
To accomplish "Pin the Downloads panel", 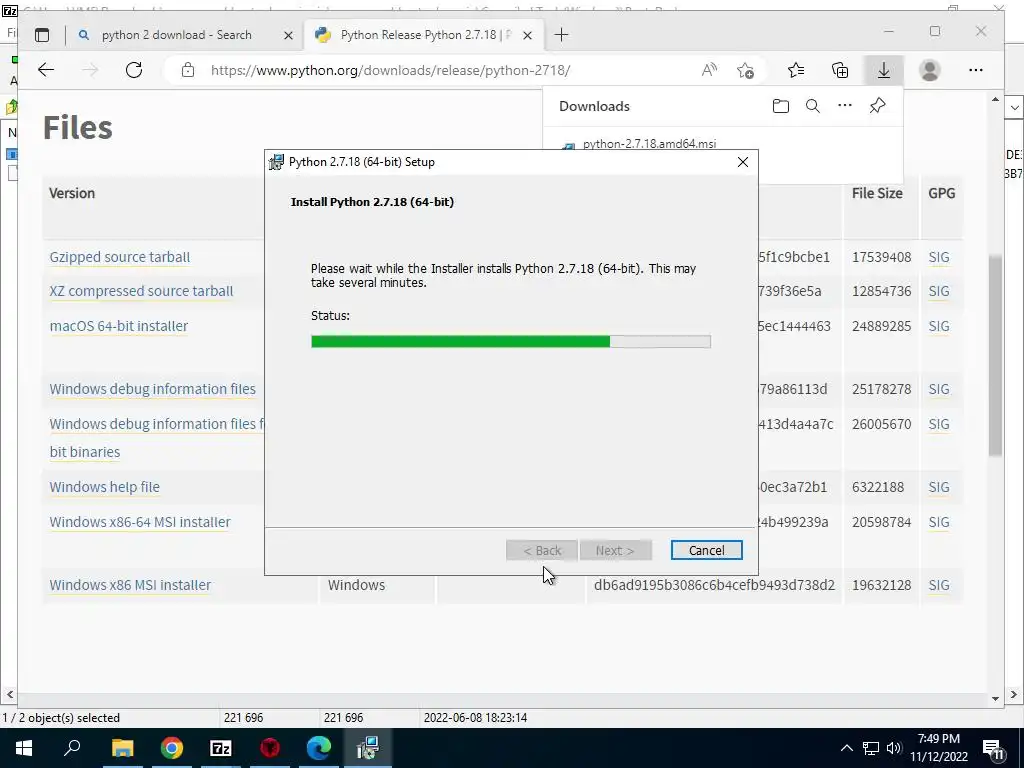I will (x=878, y=106).
